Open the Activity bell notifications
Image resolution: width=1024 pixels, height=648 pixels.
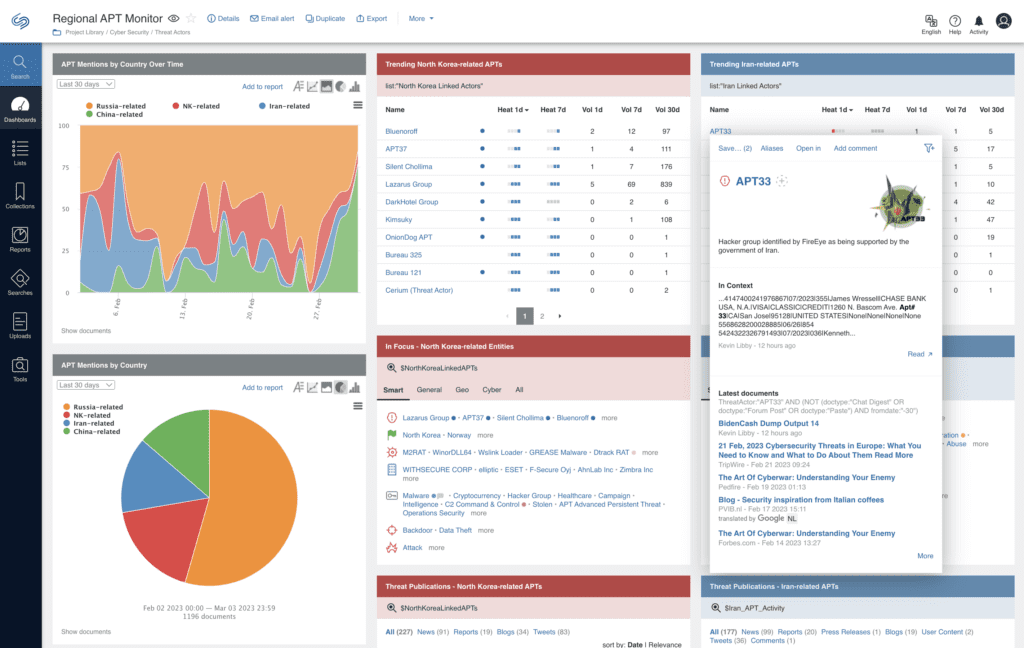click(978, 21)
